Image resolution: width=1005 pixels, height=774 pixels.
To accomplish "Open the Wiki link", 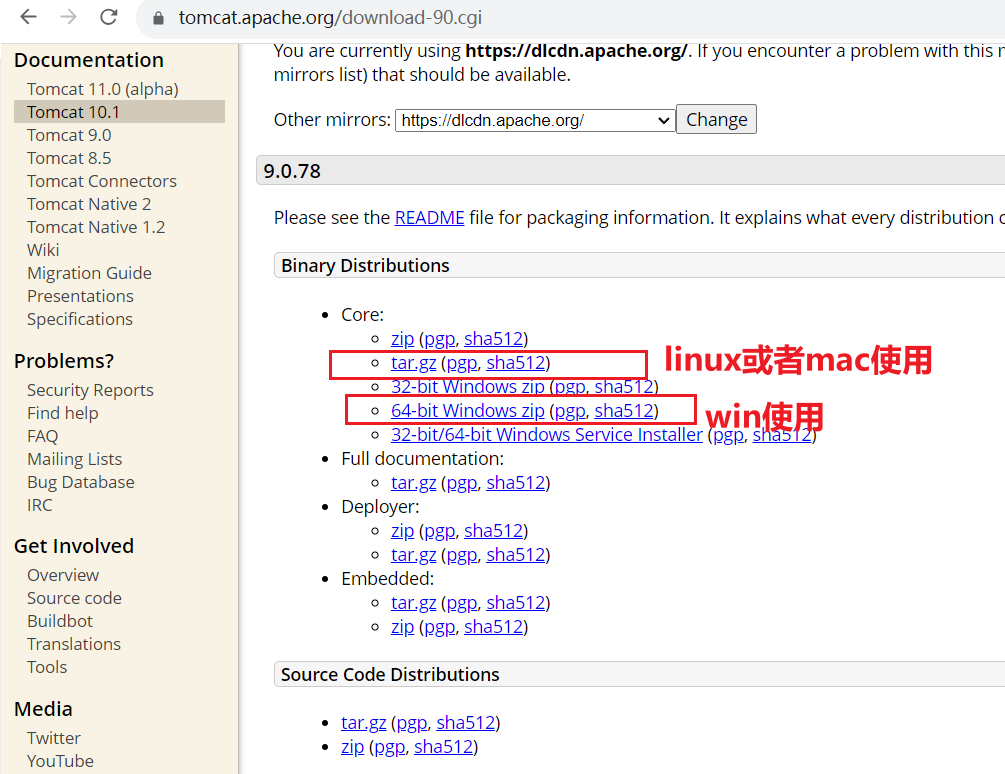I will click(x=43, y=251).
